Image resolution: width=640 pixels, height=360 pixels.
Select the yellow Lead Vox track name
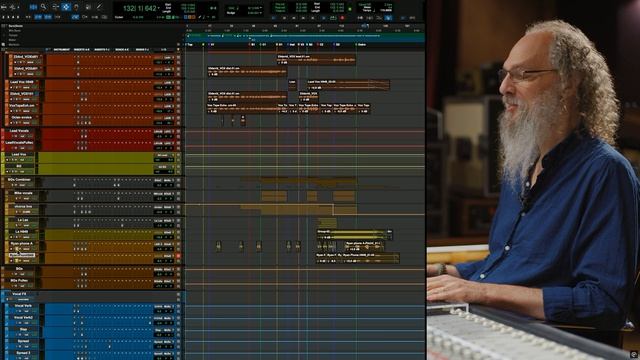[19, 155]
